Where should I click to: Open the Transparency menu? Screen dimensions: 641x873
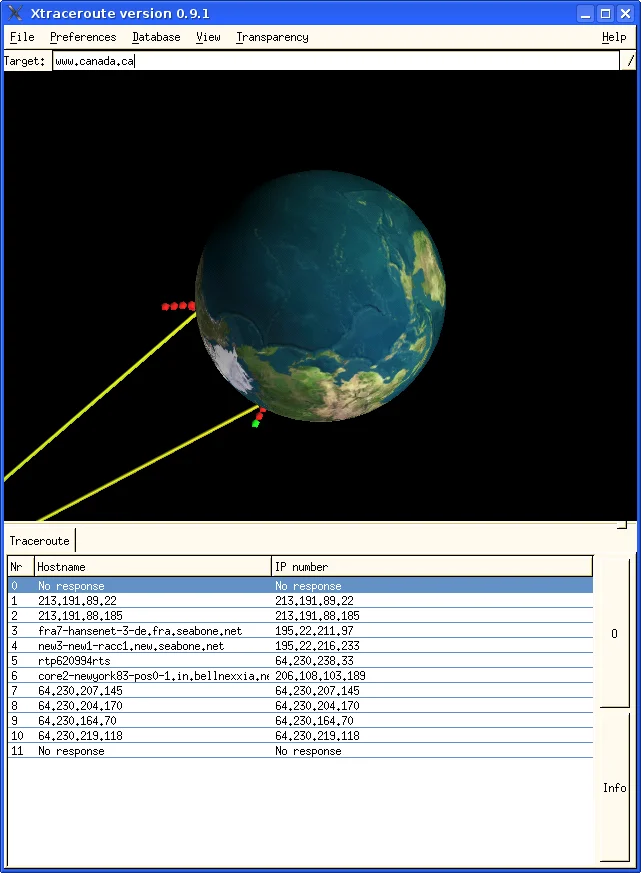272,37
